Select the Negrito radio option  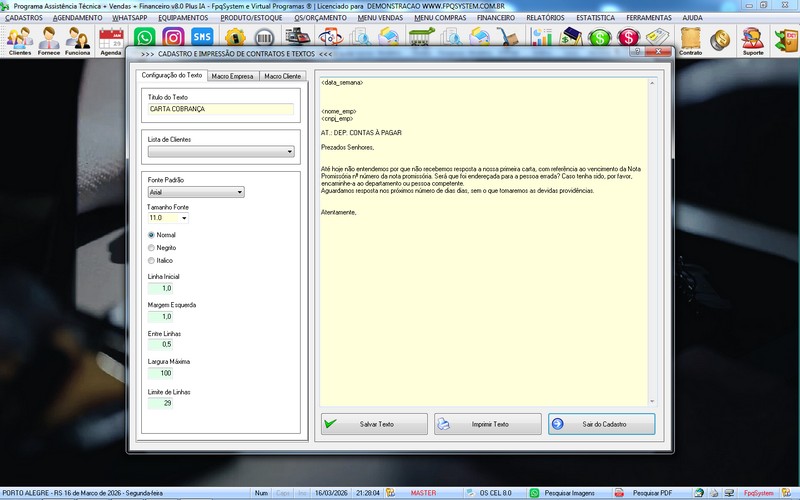[151, 247]
